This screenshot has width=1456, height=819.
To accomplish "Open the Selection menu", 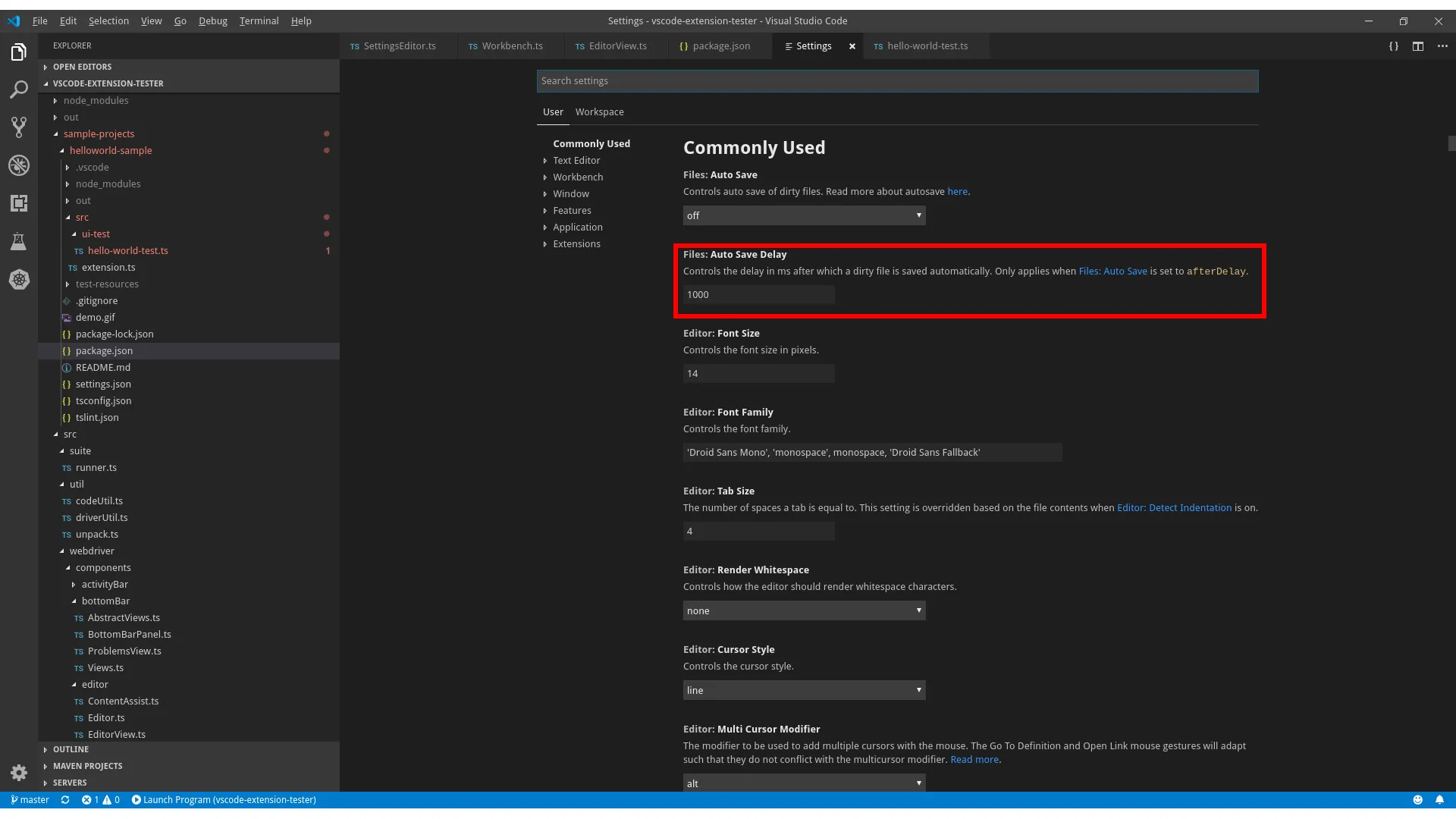I will click(108, 21).
